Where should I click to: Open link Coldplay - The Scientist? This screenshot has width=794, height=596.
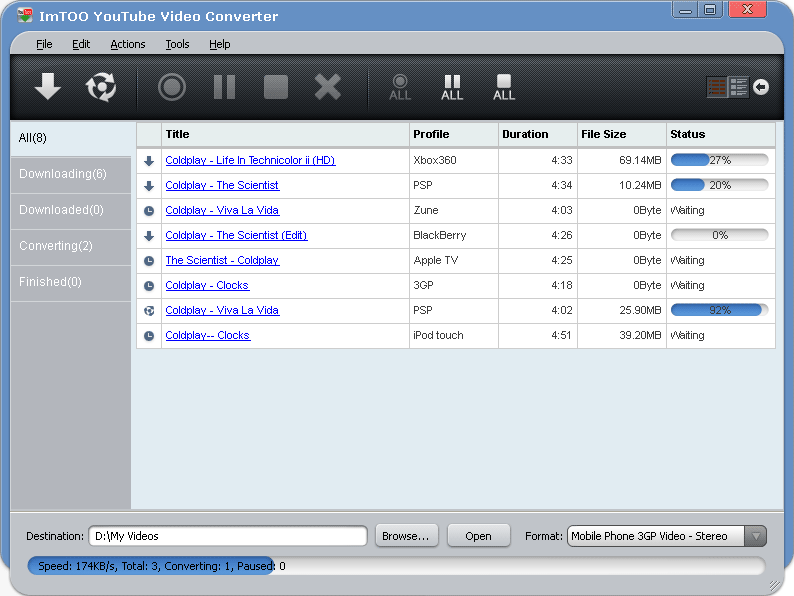(222, 185)
